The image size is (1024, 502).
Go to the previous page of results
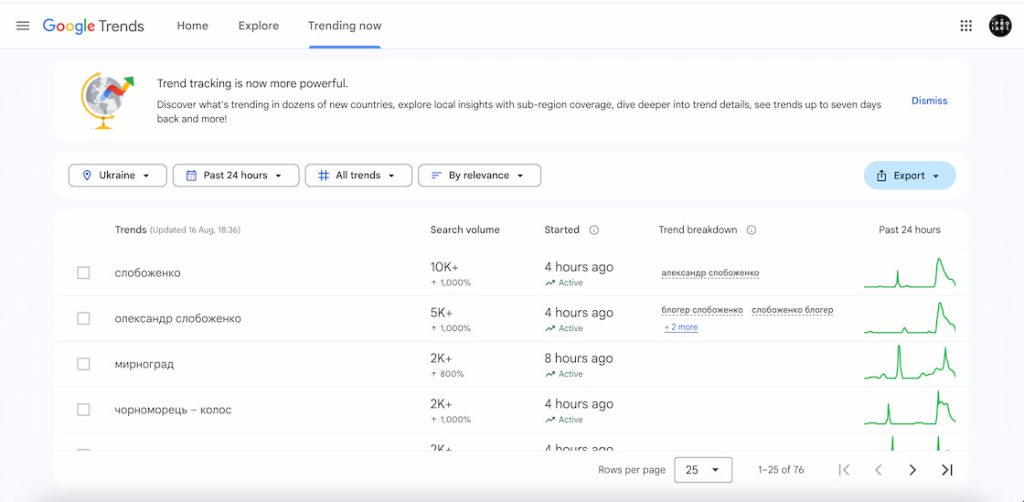coord(878,470)
